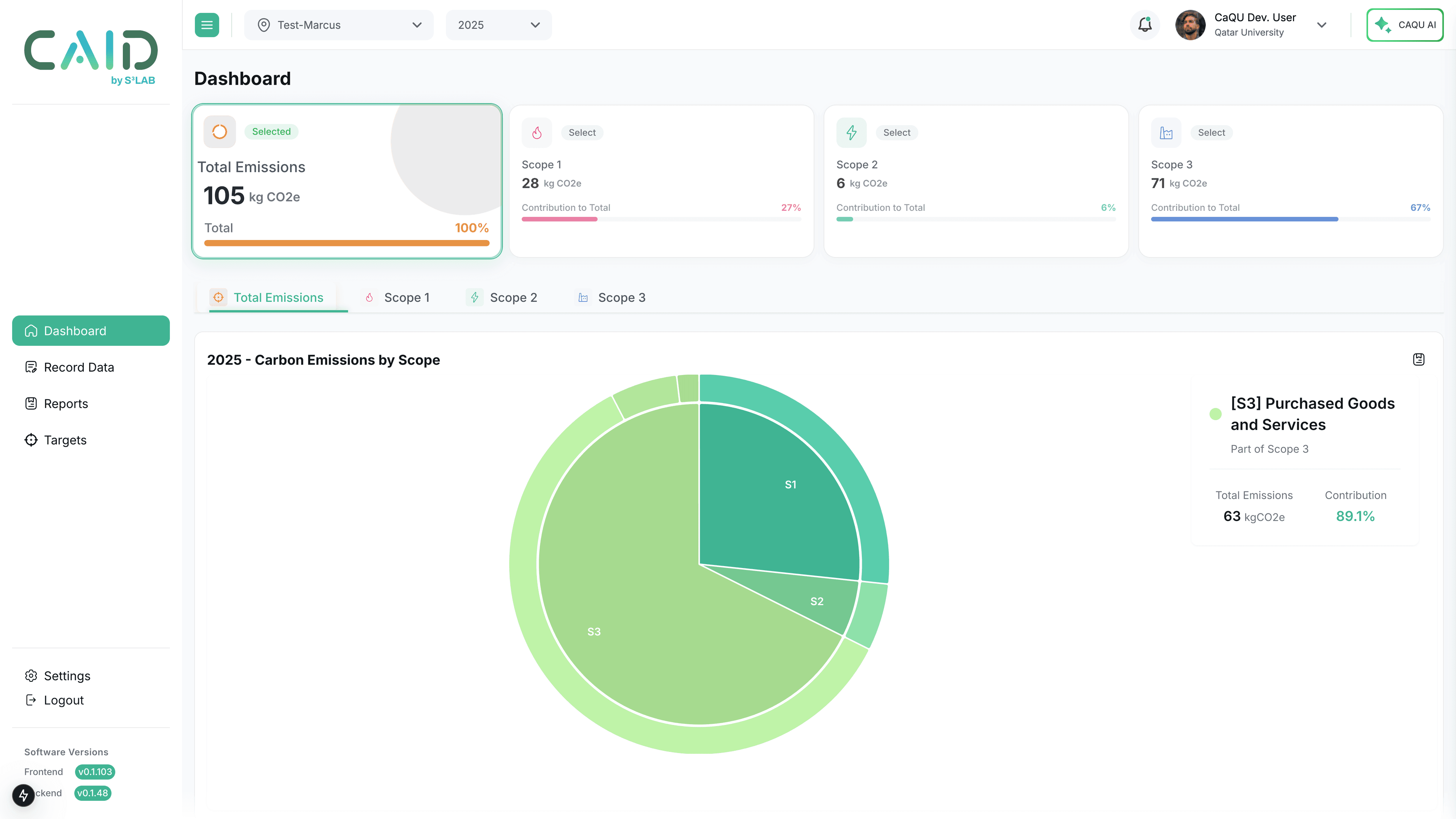Image resolution: width=1456 pixels, height=819 pixels.
Task: Activate the Select button on the Scope 2 card
Action: pos(896,132)
